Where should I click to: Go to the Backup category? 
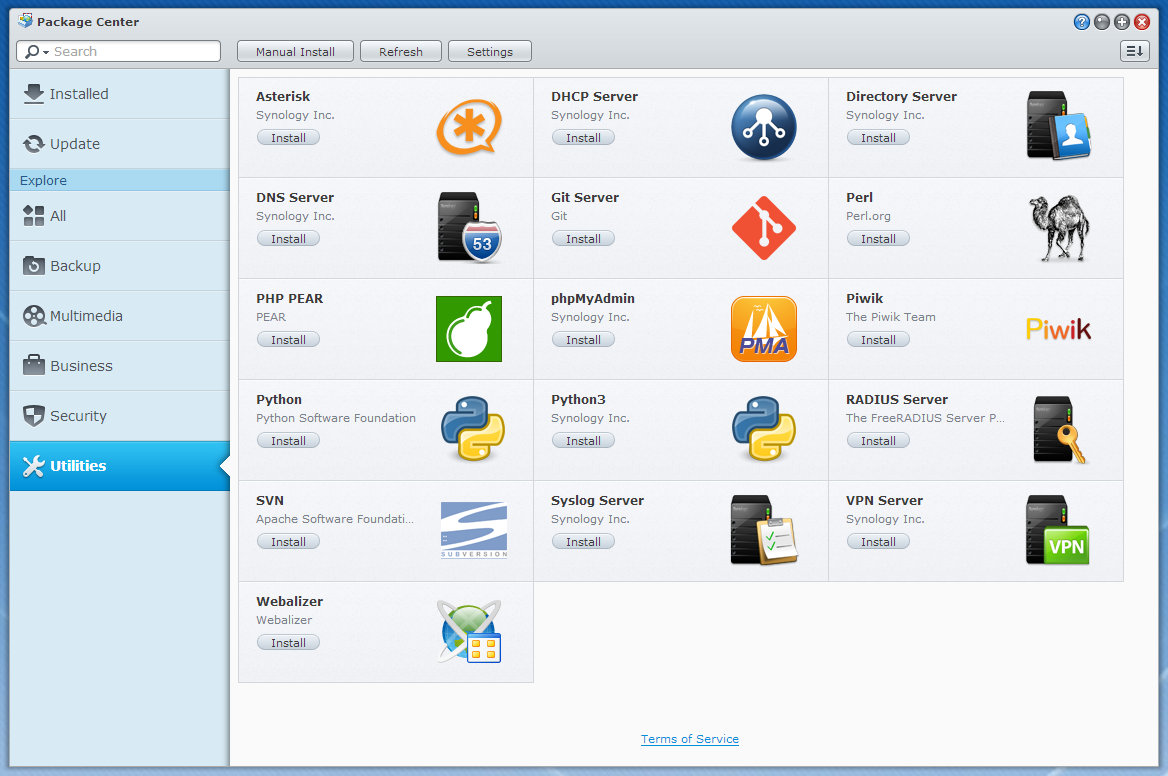click(119, 266)
